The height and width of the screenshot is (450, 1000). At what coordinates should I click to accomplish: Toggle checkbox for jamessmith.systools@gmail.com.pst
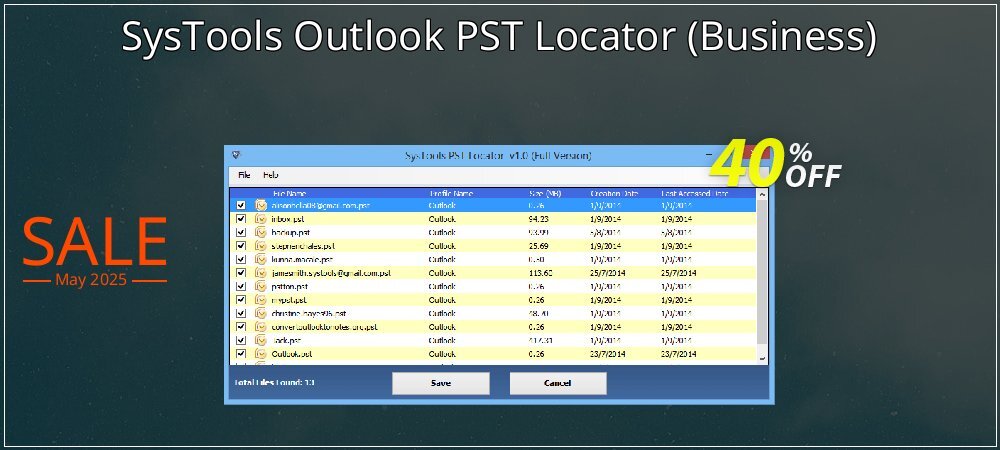click(x=240, y=273)
